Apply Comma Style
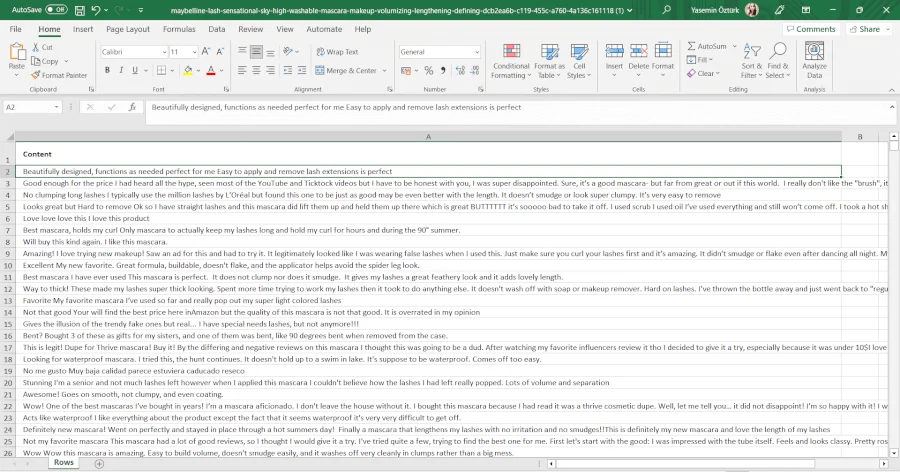The height and width of the screenshot is (472, 900). (443, 71)
